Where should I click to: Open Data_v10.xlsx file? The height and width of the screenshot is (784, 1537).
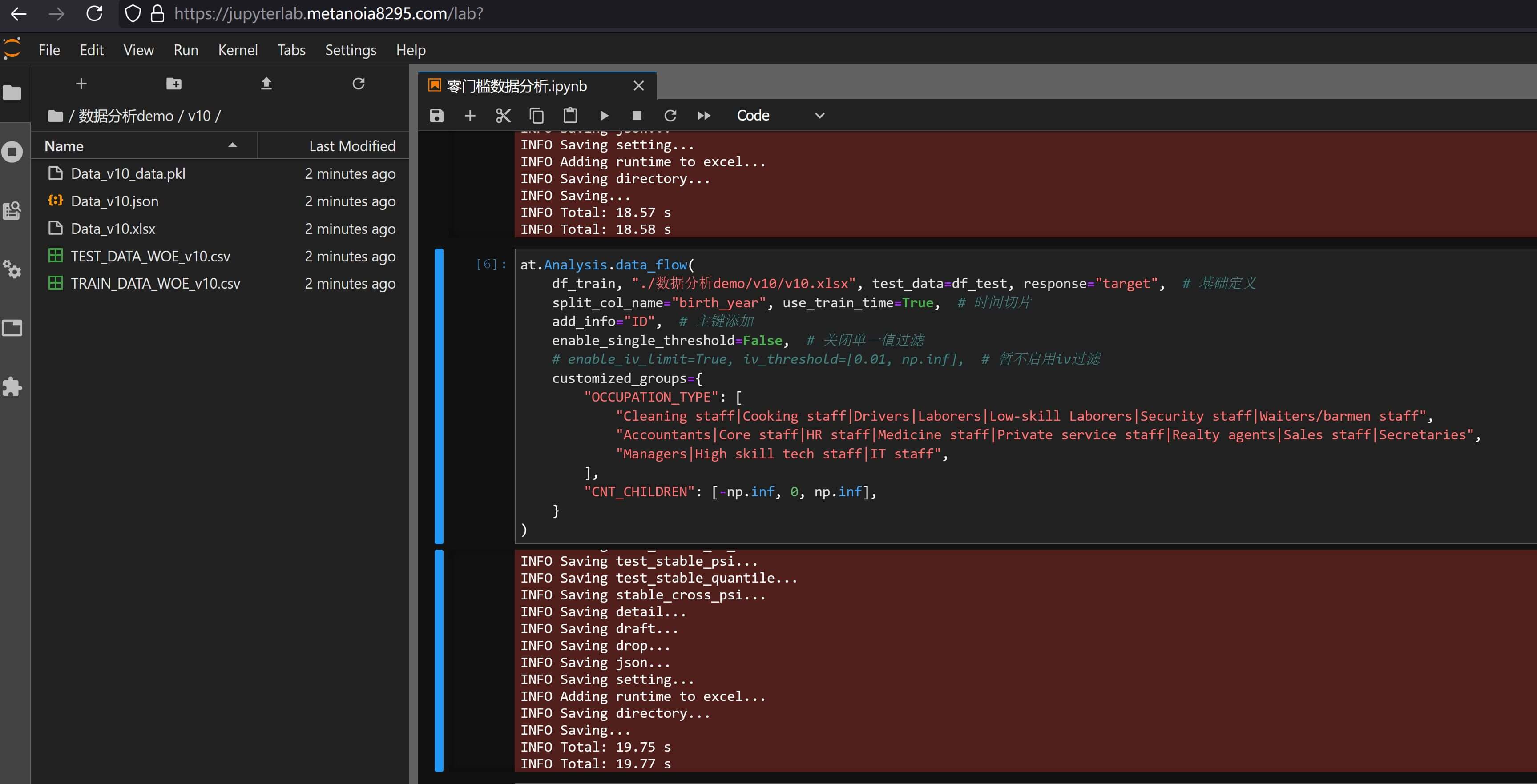pyautogui.click(x=113, y=229)
